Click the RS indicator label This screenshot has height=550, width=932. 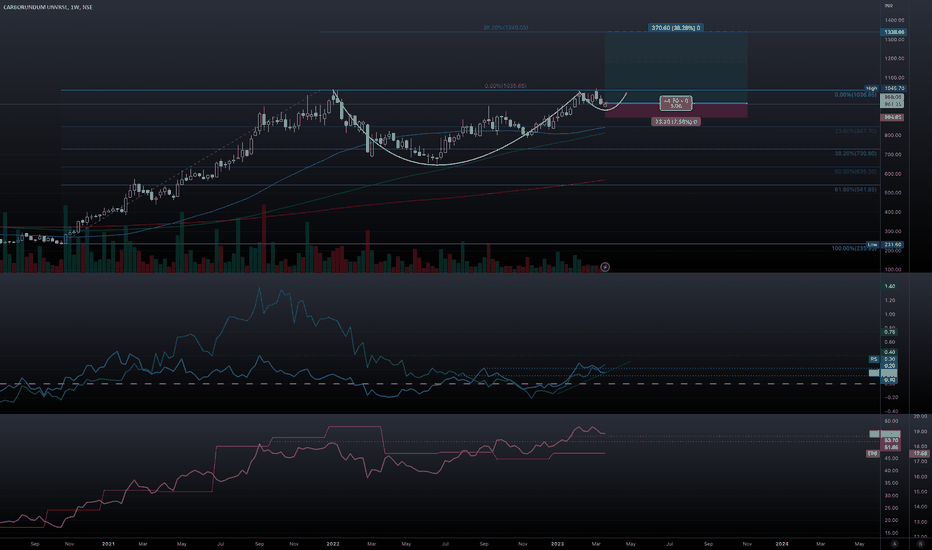[874, 359]
